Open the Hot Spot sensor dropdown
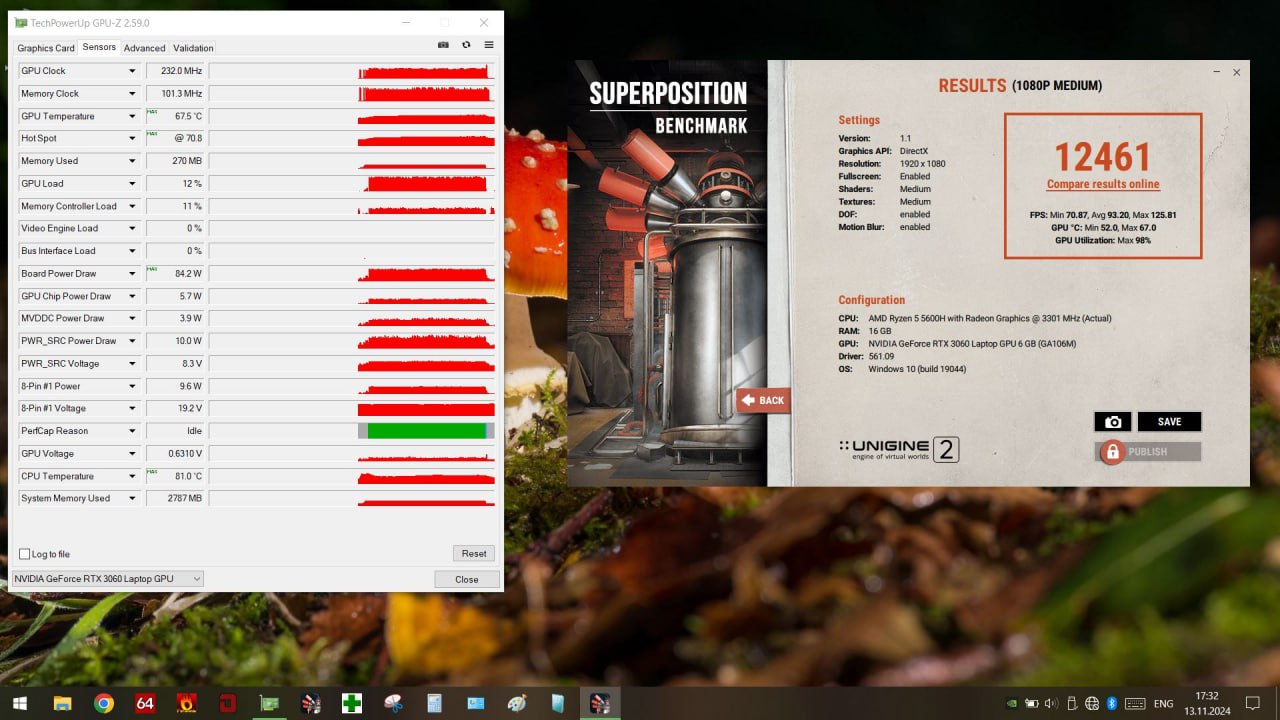This screenshot has width=1280, height=720. click(x=132, y=139)
